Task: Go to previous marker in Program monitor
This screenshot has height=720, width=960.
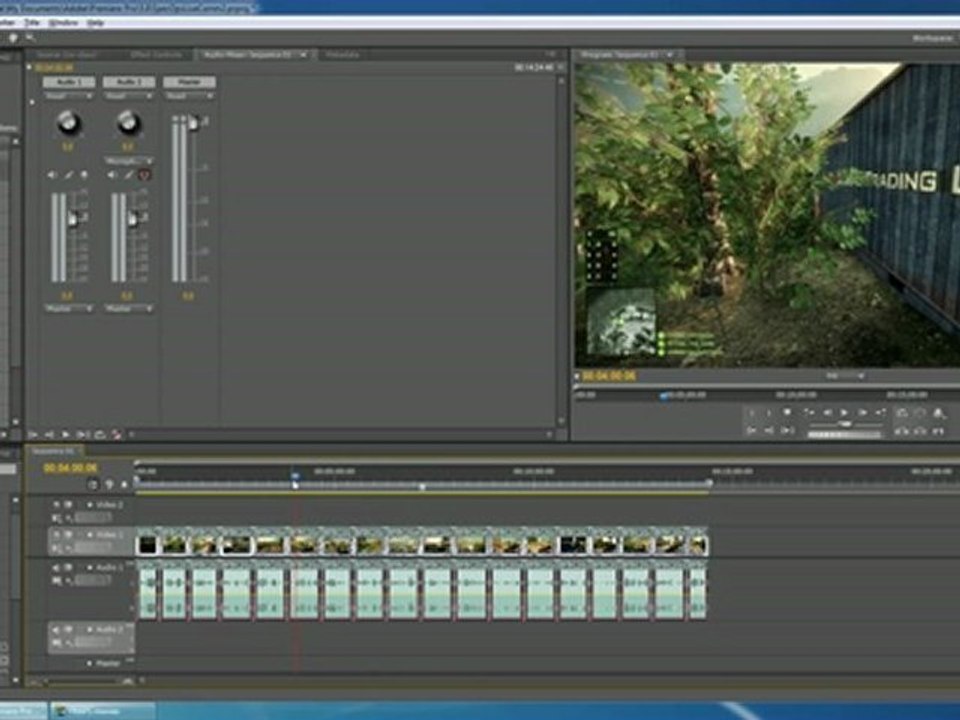Action: click(x=809, y=412)
